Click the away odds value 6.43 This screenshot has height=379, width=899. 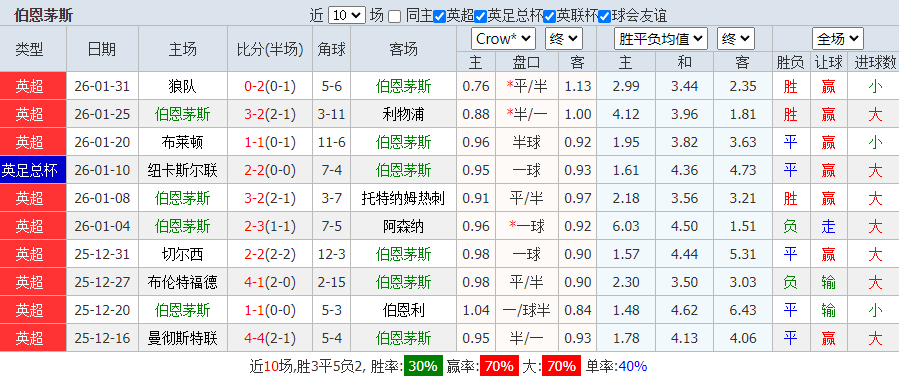[x=743, y=311]
